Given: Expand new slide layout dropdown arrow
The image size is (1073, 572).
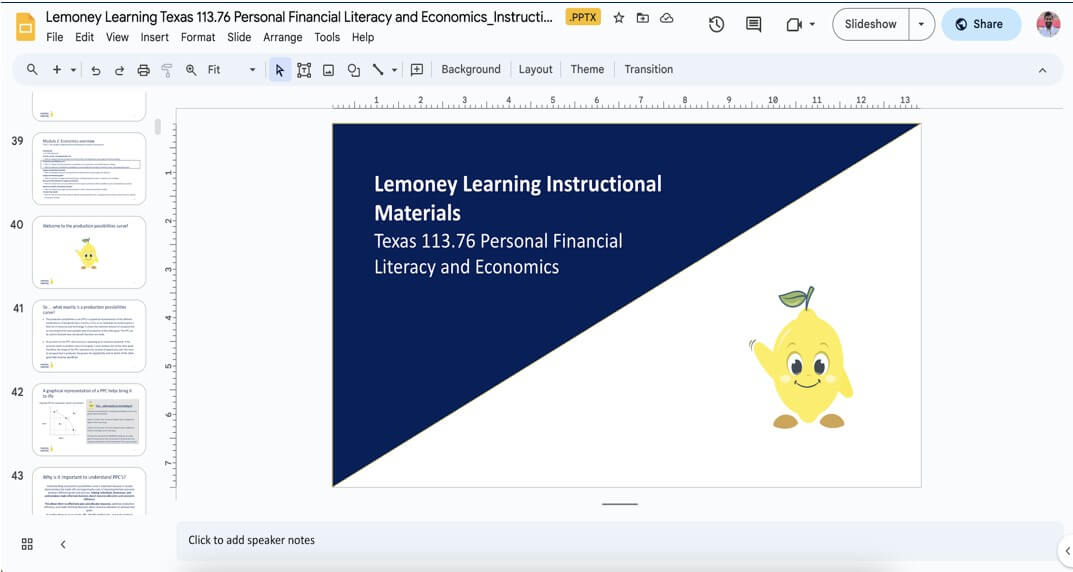Looking at the screenshot, I should tap(73, 70).
